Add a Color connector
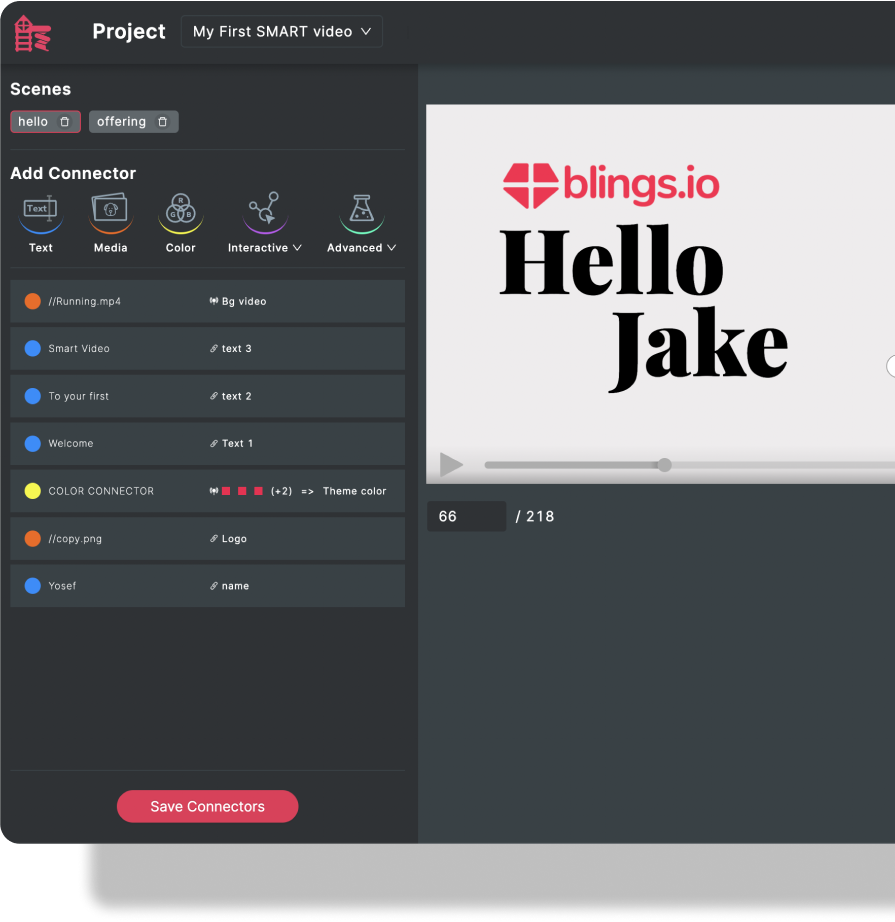This screenshot has height=922, width=895. pos(181,223)
